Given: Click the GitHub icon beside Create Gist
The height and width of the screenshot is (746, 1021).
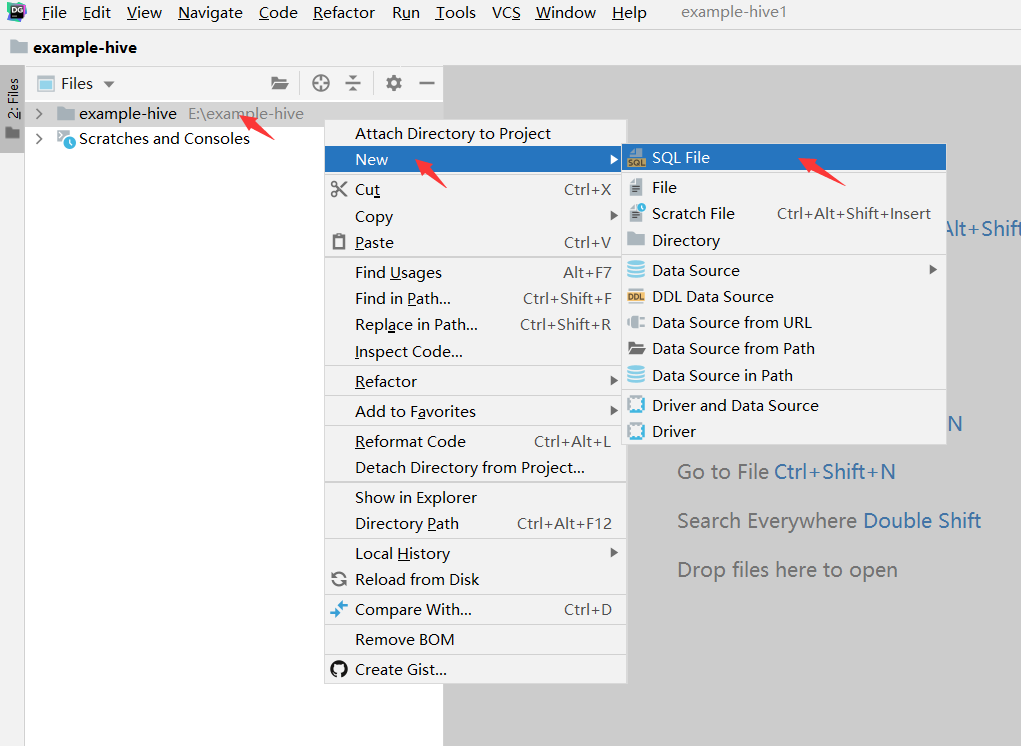Looking at the screenshot, I should (339, 669).
